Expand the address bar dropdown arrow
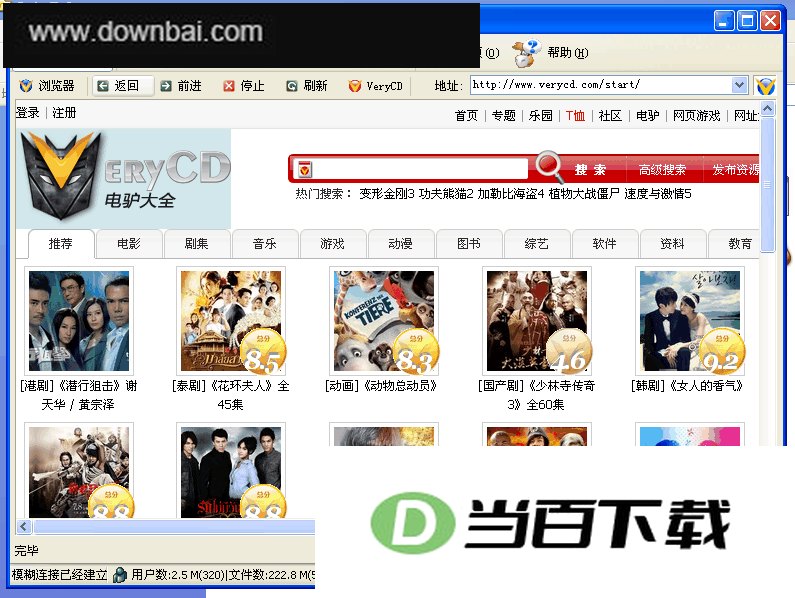The image size is (795, 598). pos(740,85)
